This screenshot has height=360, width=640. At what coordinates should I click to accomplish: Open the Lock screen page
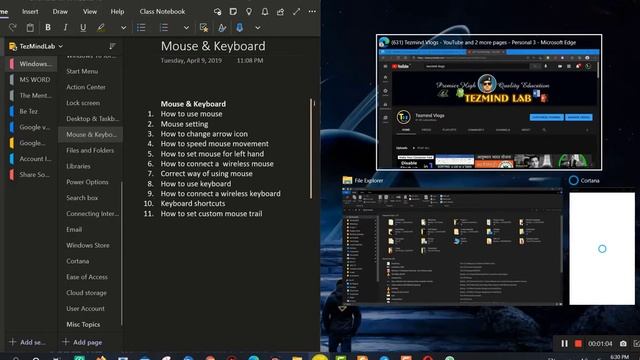coord(90,103)
